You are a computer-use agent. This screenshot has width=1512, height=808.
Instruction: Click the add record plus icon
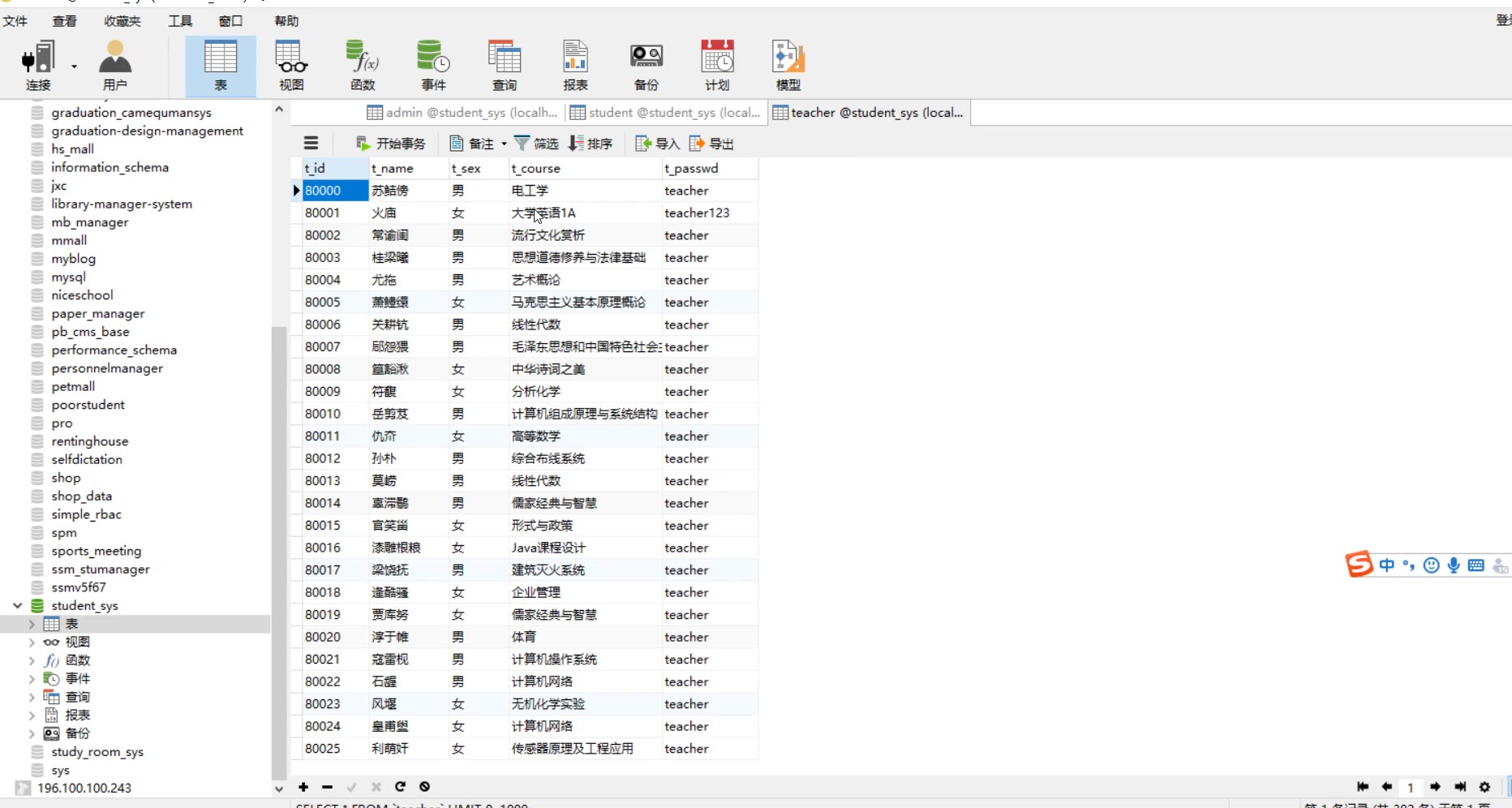(x=303, y=787)
